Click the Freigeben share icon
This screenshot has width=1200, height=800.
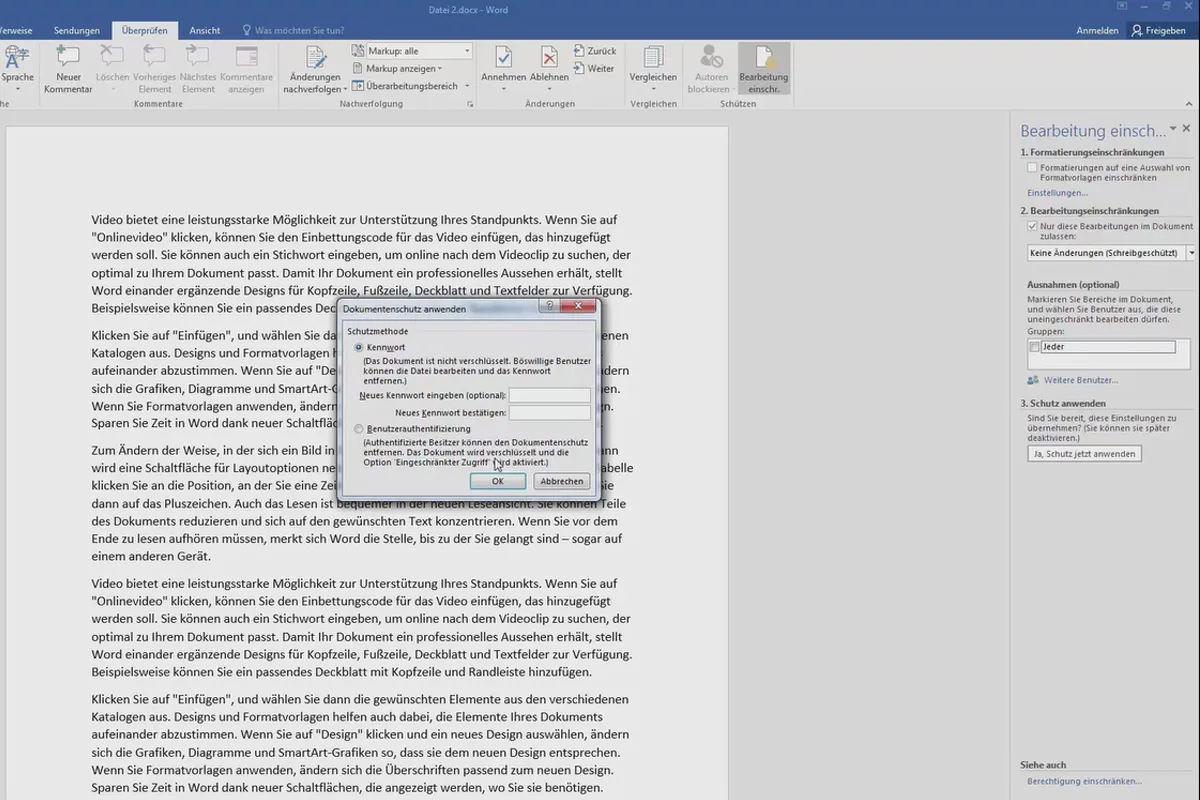point(1137,31)
